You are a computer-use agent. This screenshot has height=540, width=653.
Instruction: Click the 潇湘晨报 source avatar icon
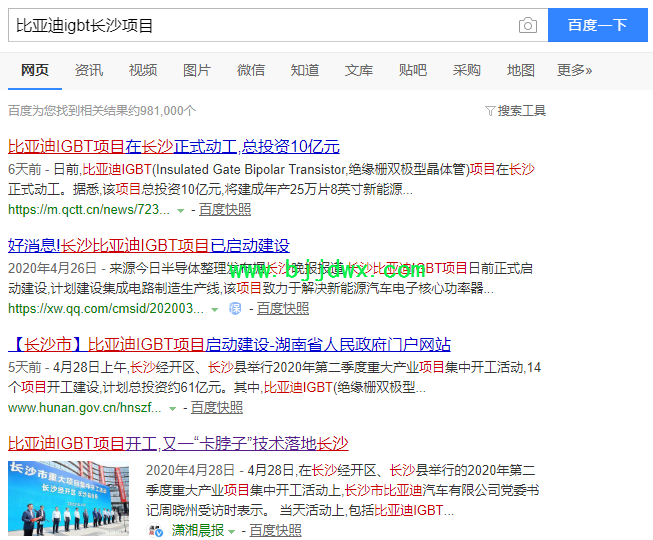click(x=156, y=530)
